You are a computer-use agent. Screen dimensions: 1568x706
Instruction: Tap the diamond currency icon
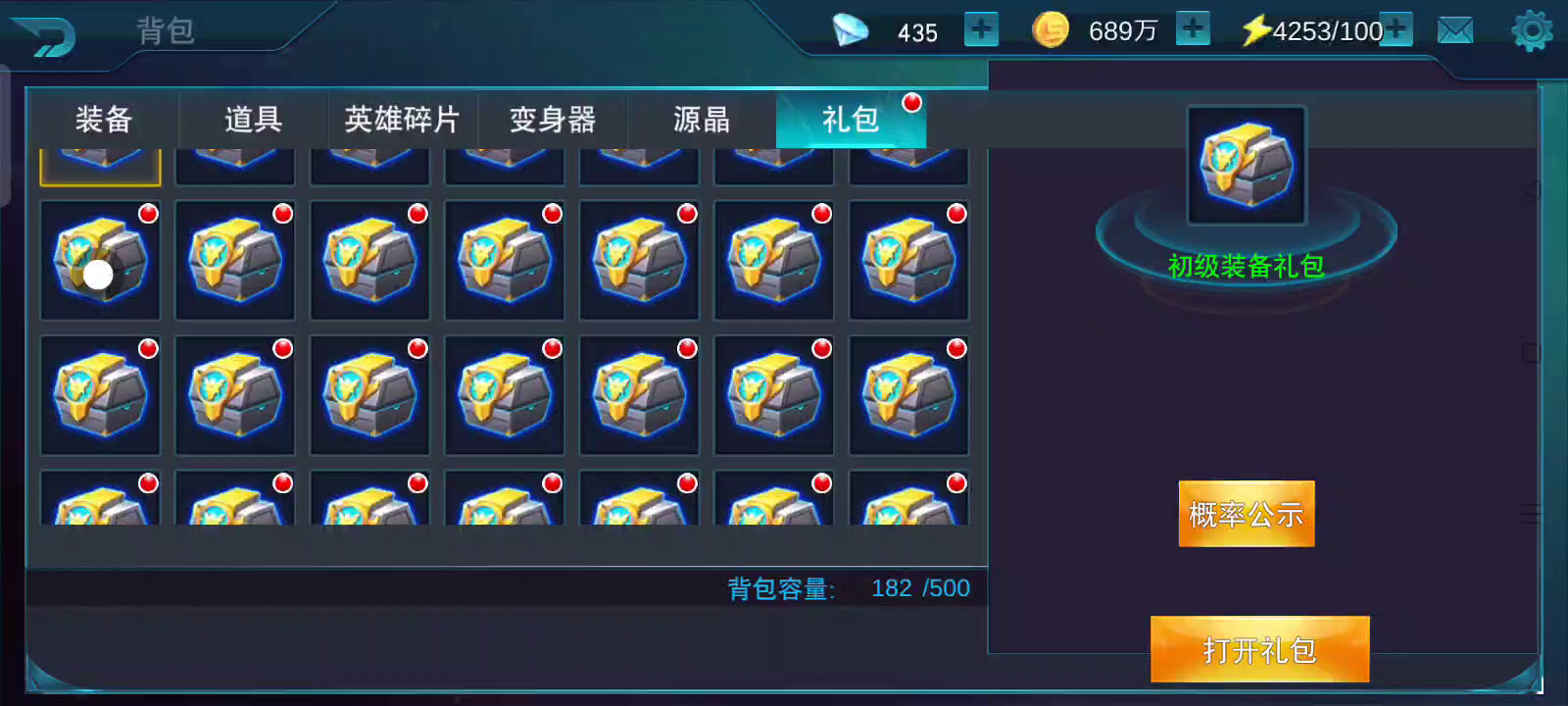click(851, 29)
